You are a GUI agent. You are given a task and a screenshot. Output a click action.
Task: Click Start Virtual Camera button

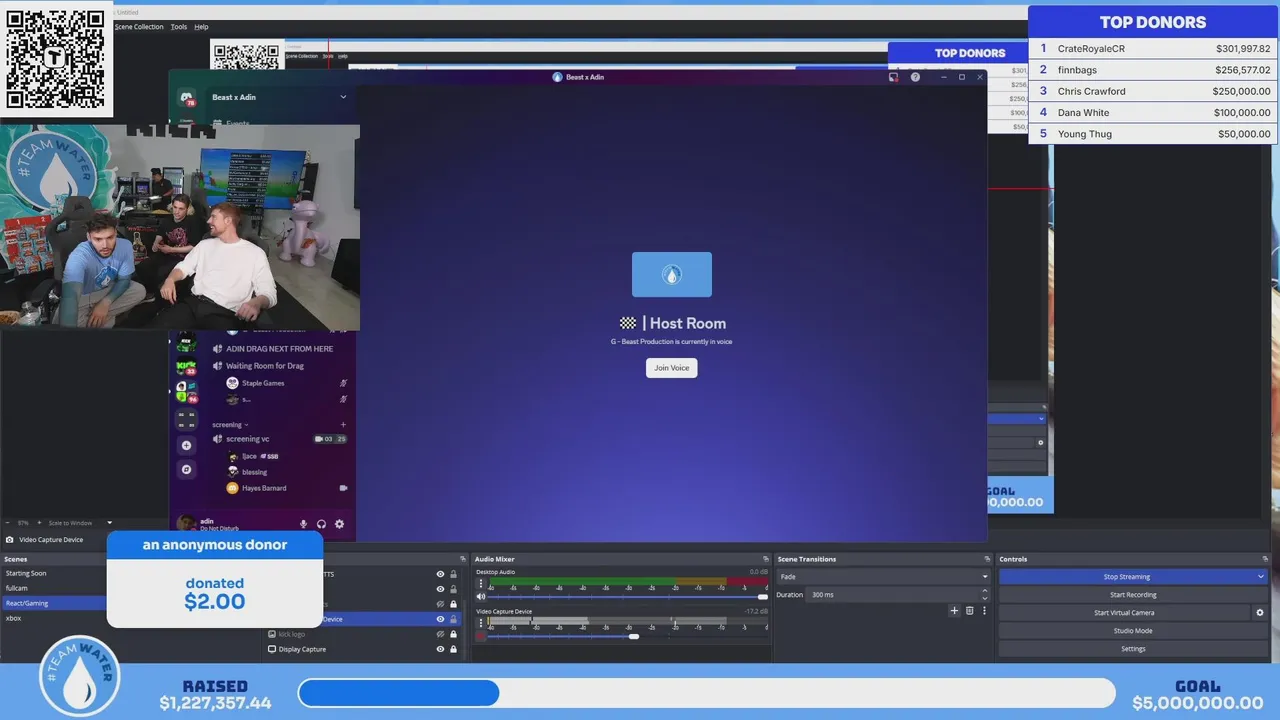(x=1124, y=613)
